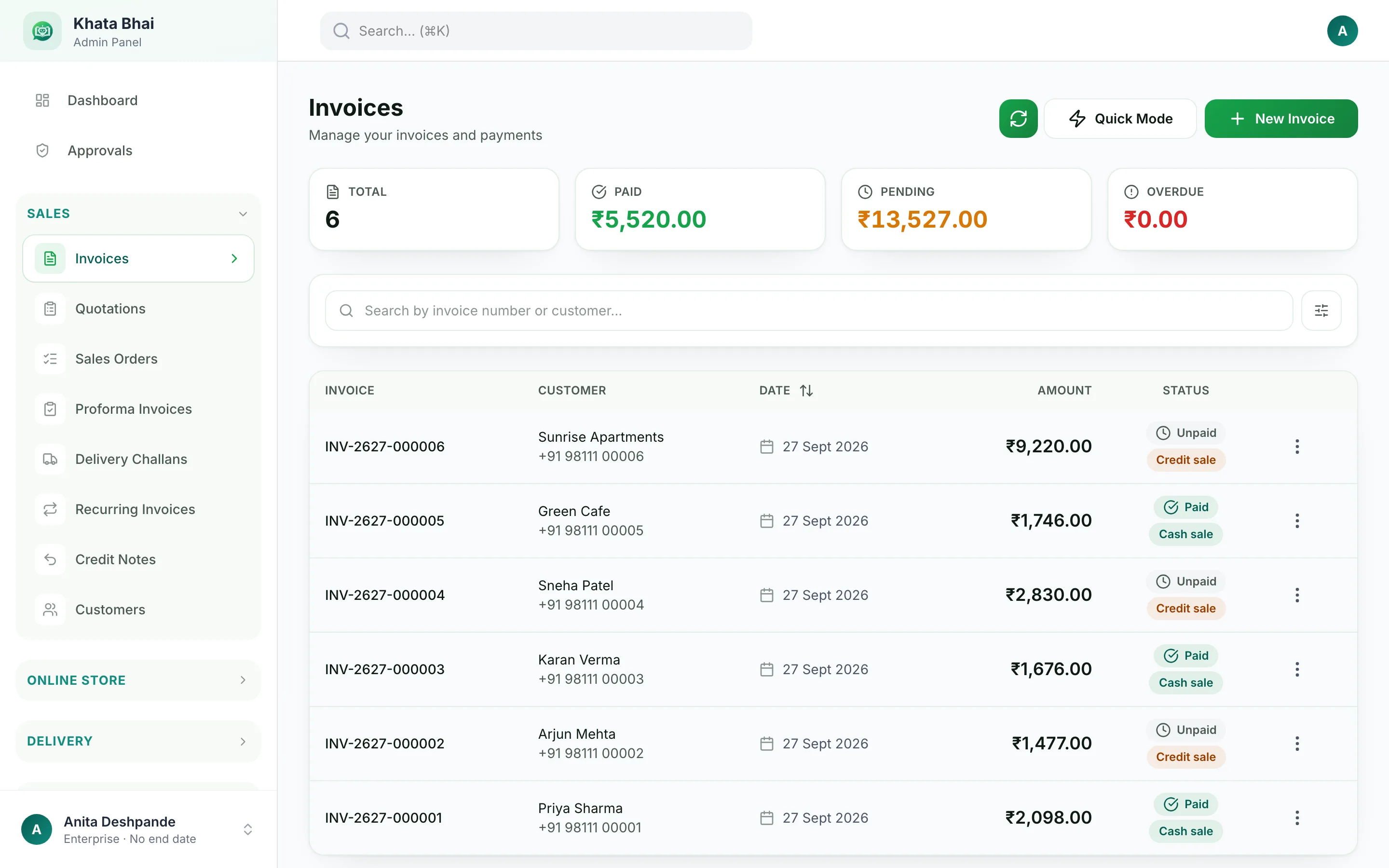This screenshot has height=868, width=1389.
Task: Click the Invoices document icon in sidebar
Action: point(50,258)
